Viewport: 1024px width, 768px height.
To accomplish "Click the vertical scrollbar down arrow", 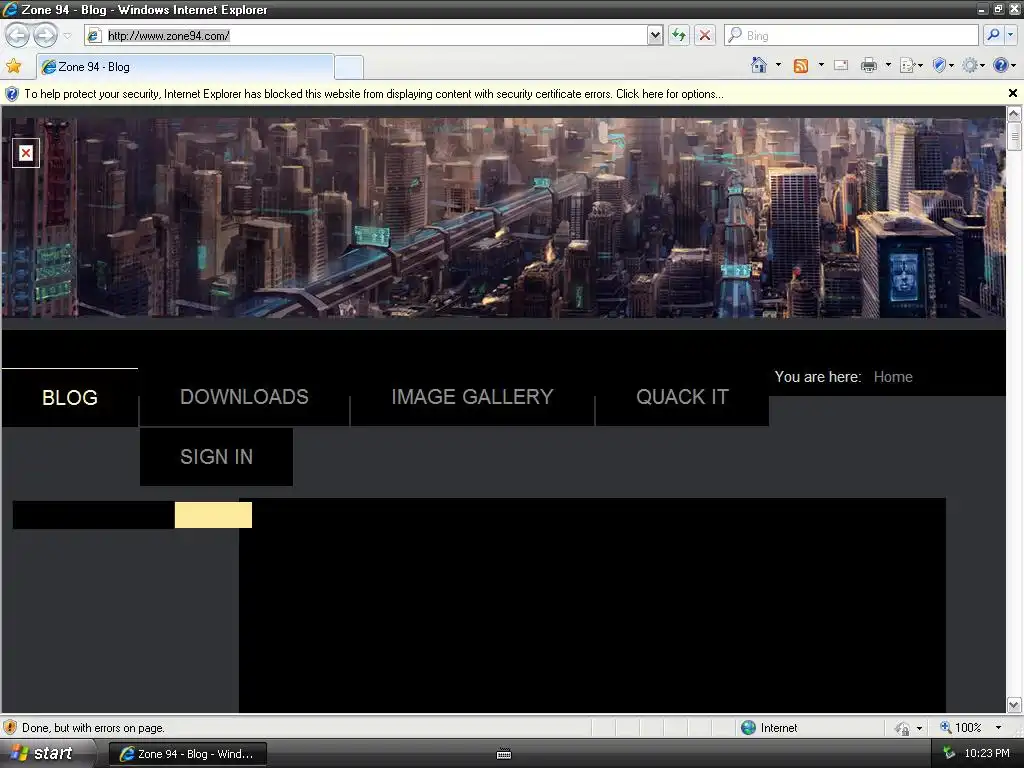I will coord(1014,705).
